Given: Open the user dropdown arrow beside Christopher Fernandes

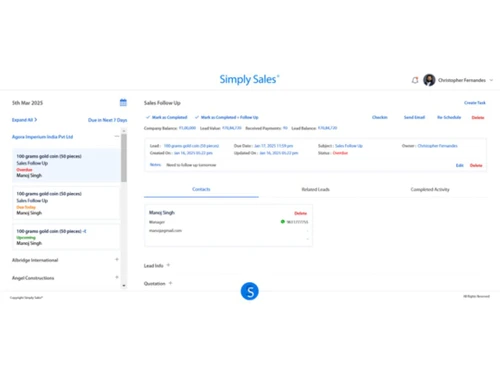Looking at the screenshot, I should click(491, 80).
